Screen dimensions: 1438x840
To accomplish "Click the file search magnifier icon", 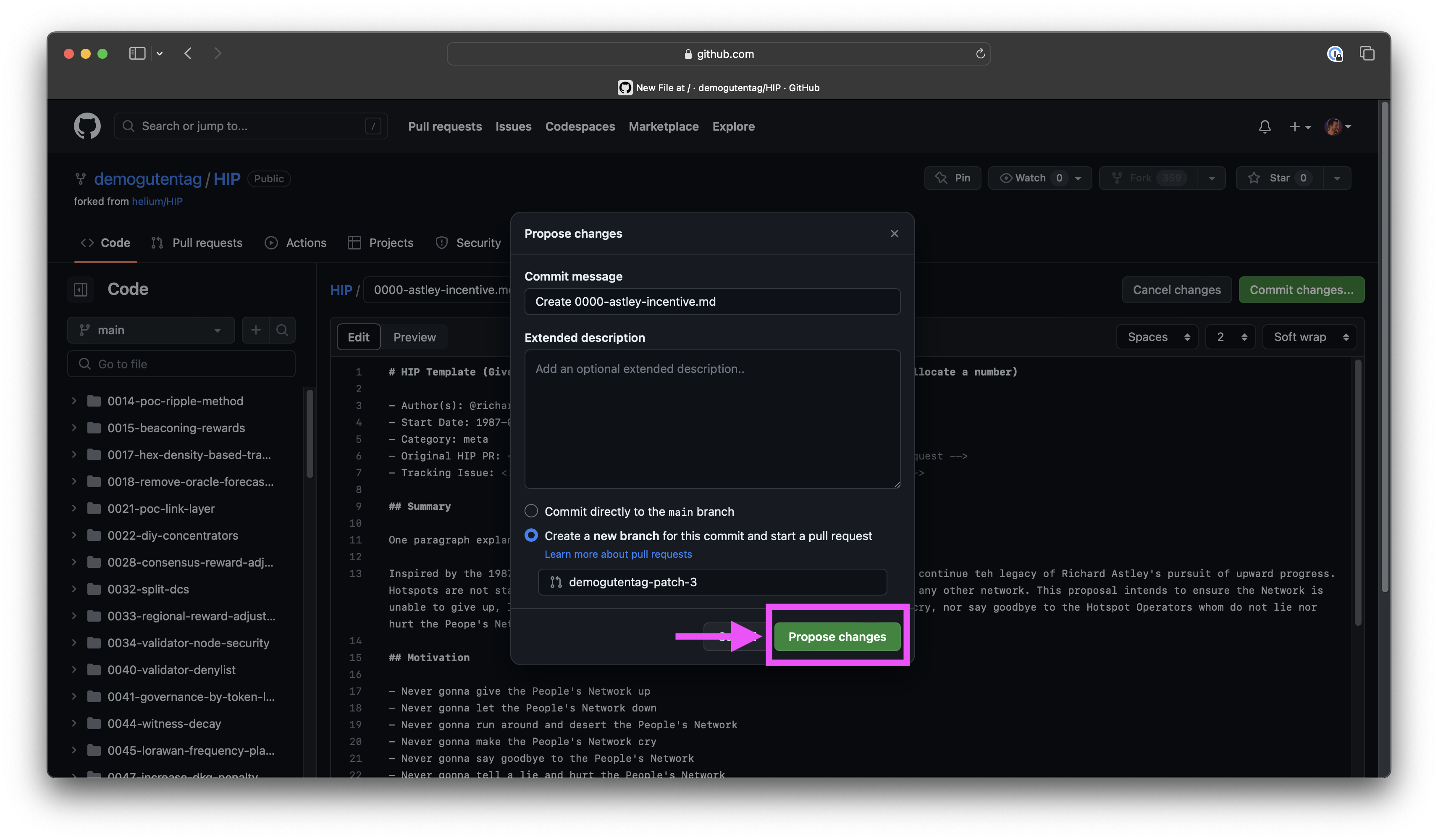I will pyautogui.click(x=282, y=331).
